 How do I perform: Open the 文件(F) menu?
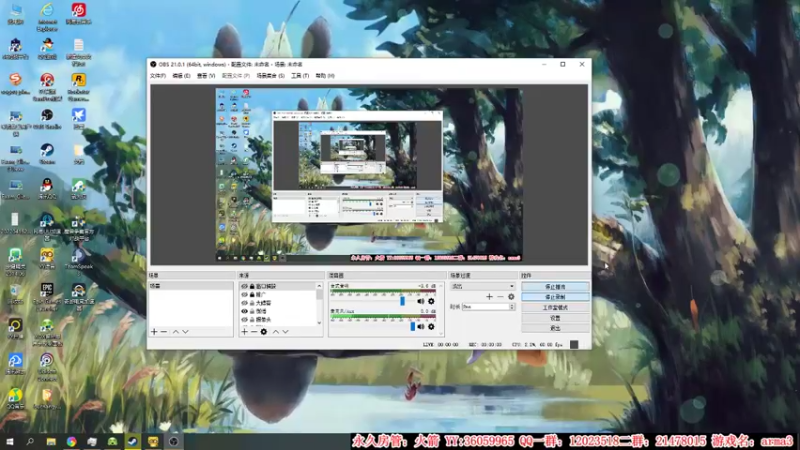coord(158,76)
